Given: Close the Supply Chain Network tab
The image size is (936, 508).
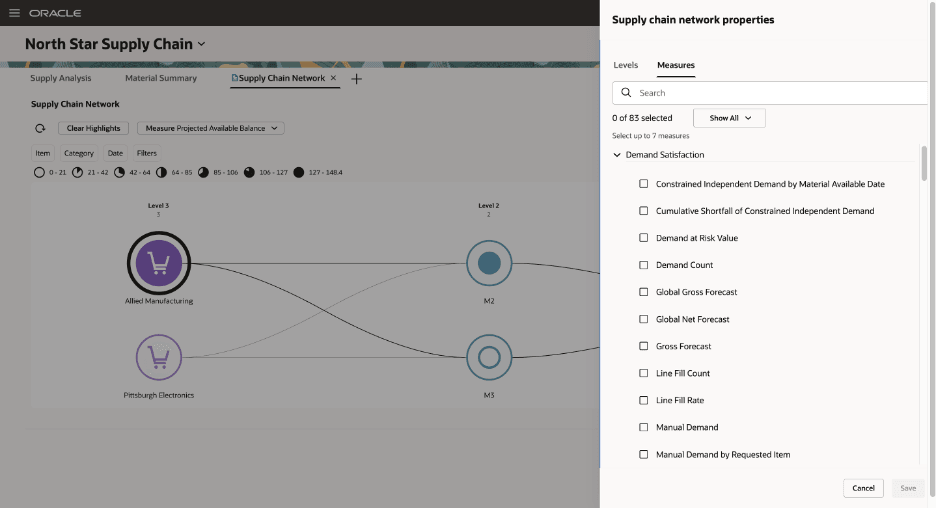Looking at the screenshot, I should click(333, 78).
